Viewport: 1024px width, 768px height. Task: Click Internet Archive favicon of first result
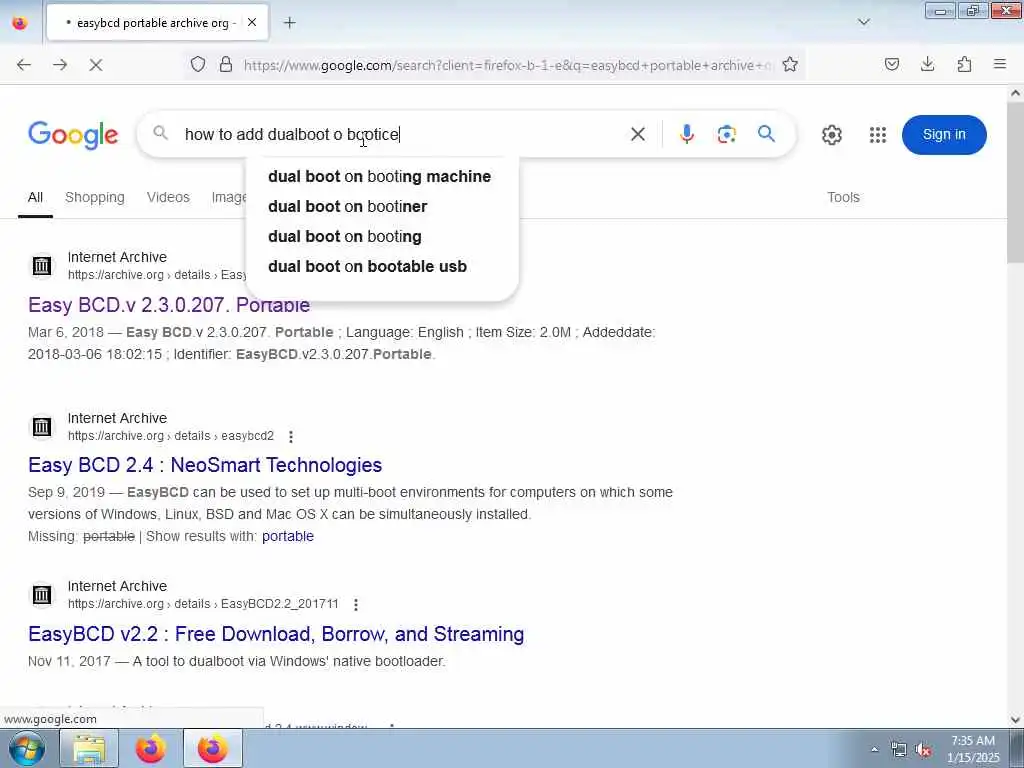(x=42, y=266)
